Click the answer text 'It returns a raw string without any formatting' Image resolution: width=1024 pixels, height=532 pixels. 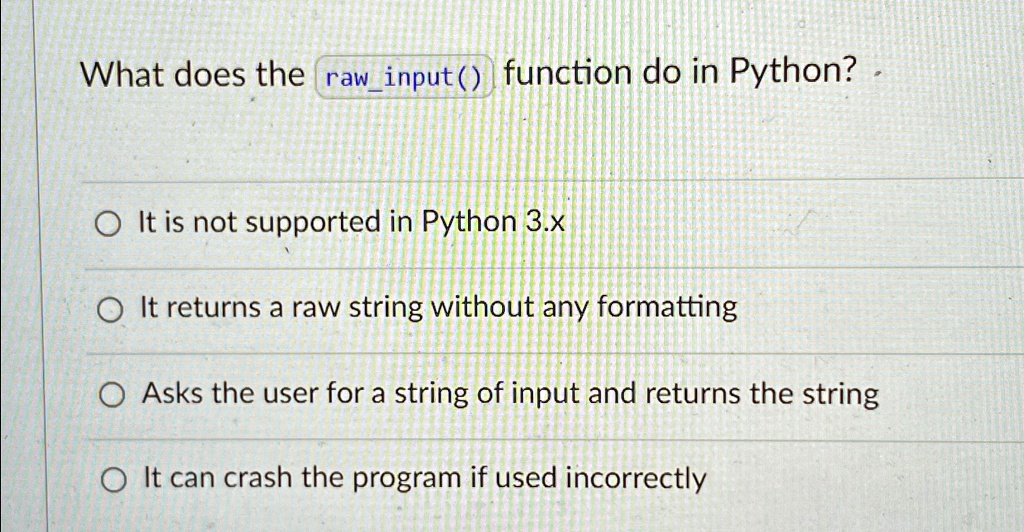click(x=438, y=307)
